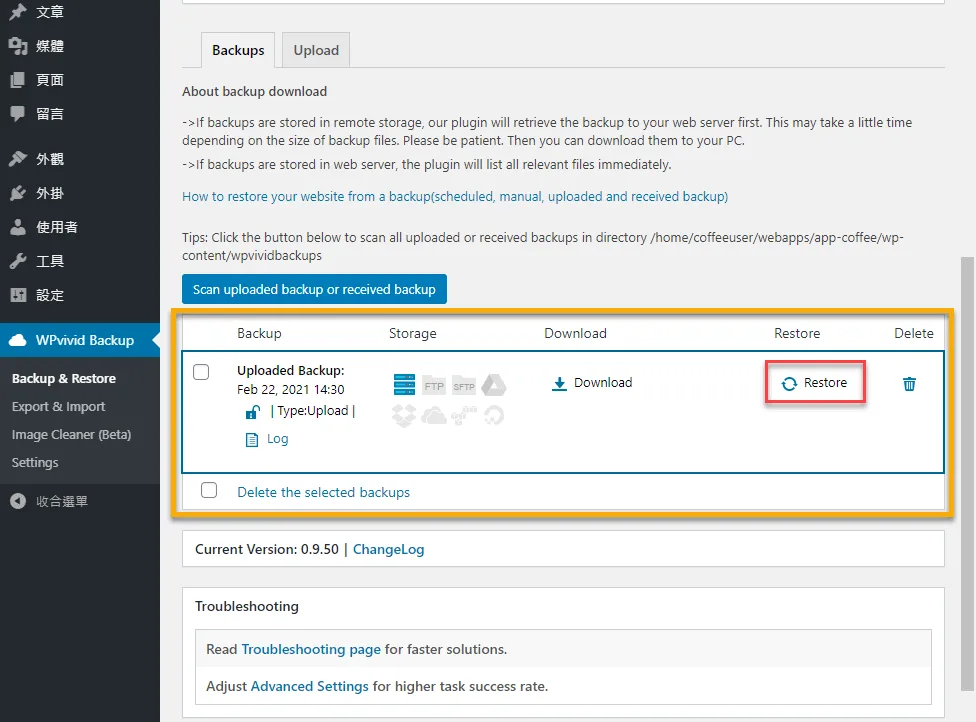
Task: Open the 設定 settings icon
Action: point(18,295)
